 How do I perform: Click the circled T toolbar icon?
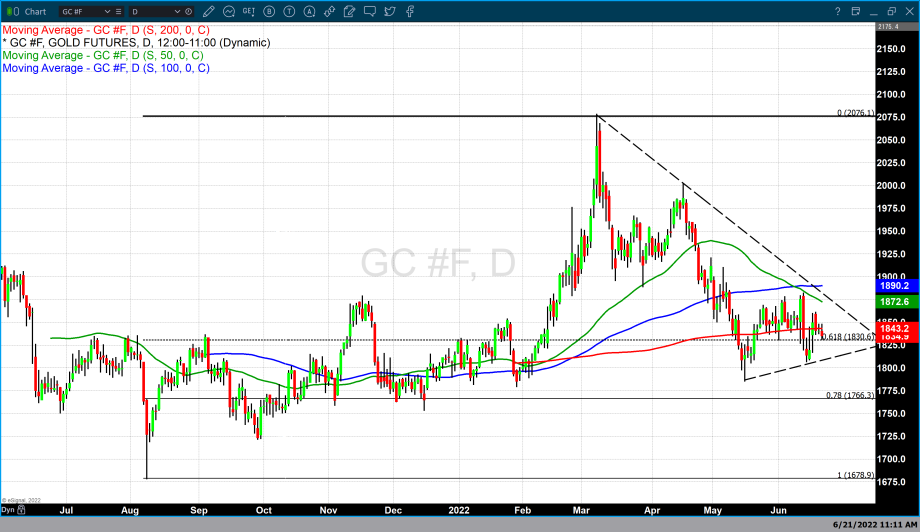click(x=290, y=11)
